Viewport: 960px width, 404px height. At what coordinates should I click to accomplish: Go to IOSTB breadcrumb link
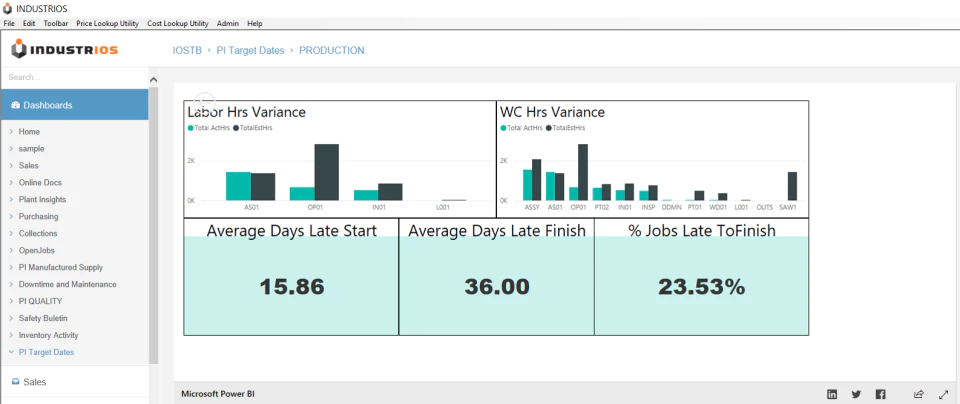(187, 50)
